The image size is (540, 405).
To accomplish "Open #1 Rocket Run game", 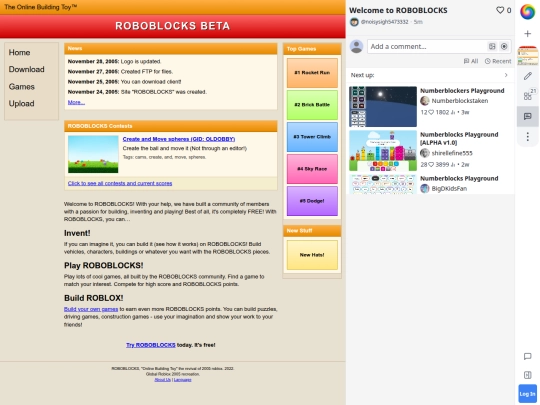I will [x=312, y=73].
